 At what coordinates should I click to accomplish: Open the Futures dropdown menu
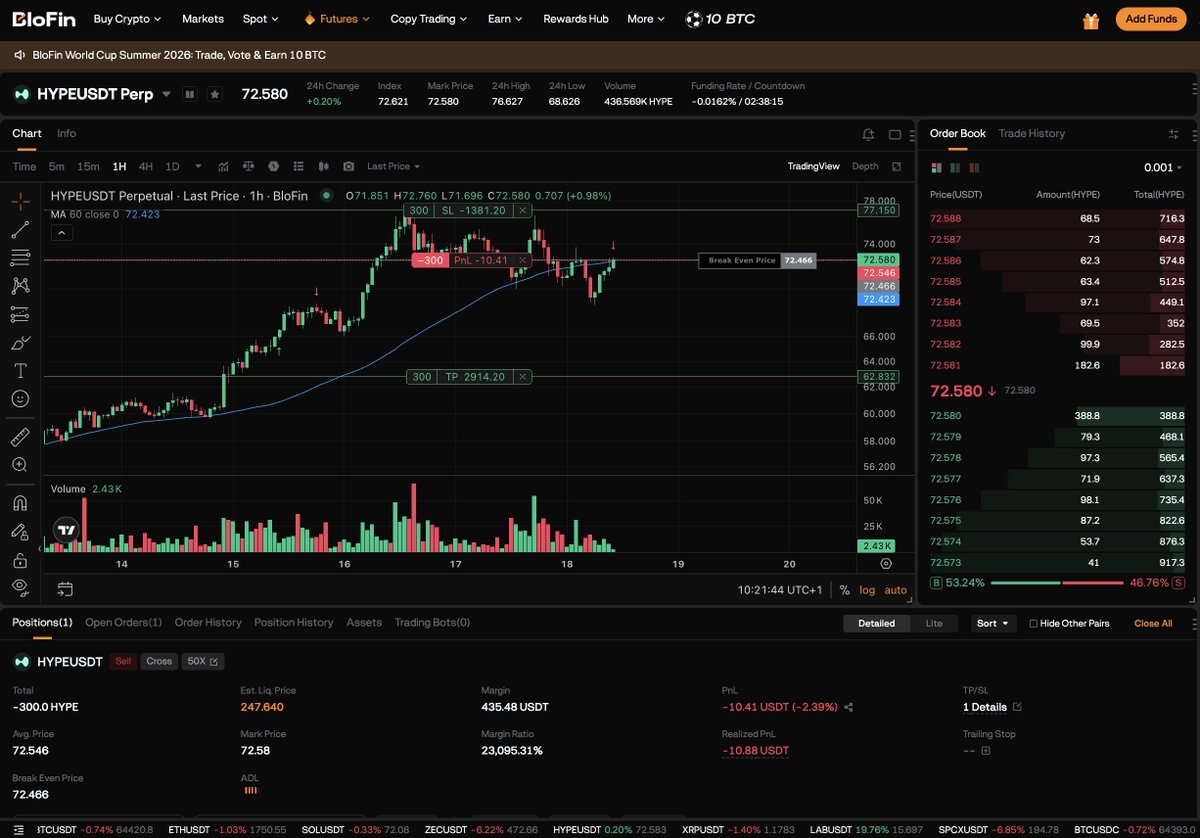click(x=337, y=19)
